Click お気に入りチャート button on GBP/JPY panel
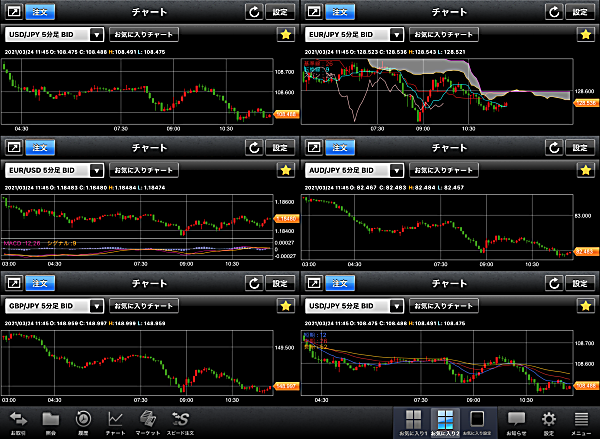The height and width of the screenshot is (439, 600). click(144, 306)
